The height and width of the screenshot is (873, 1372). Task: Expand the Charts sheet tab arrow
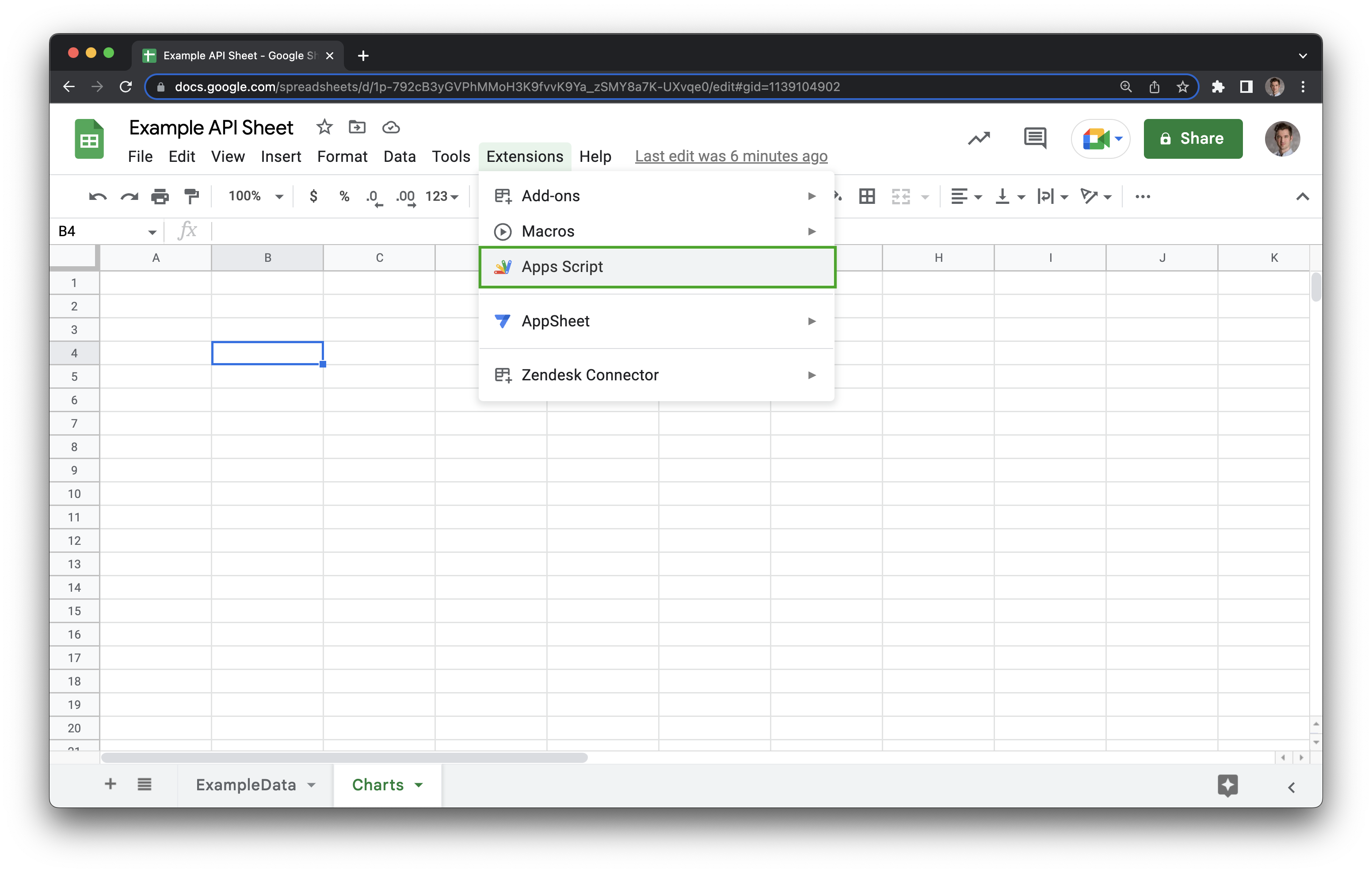419,785
